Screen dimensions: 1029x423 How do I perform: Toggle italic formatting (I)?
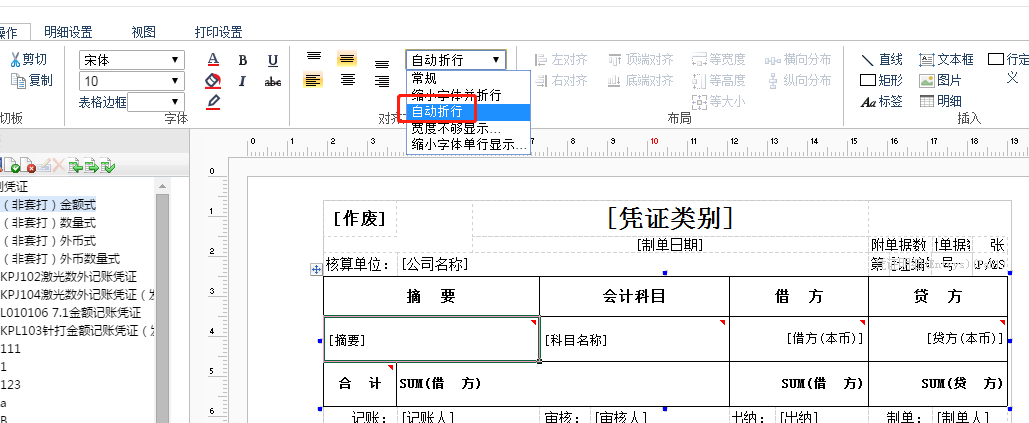pyautogui.click(x=242, y=81)
